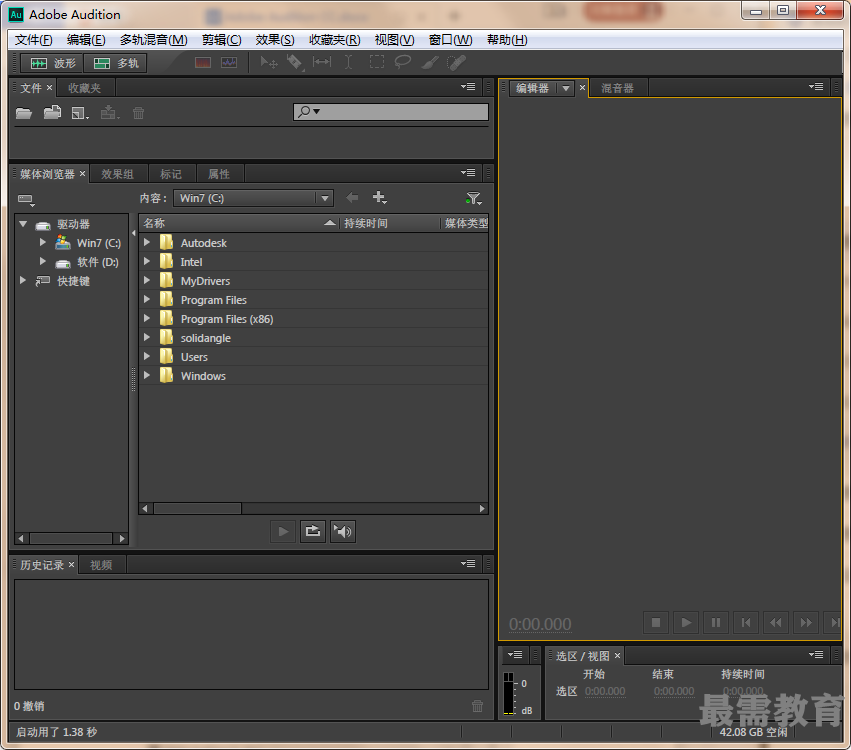Click New File icon in Files panel

(x=80, y=113)
